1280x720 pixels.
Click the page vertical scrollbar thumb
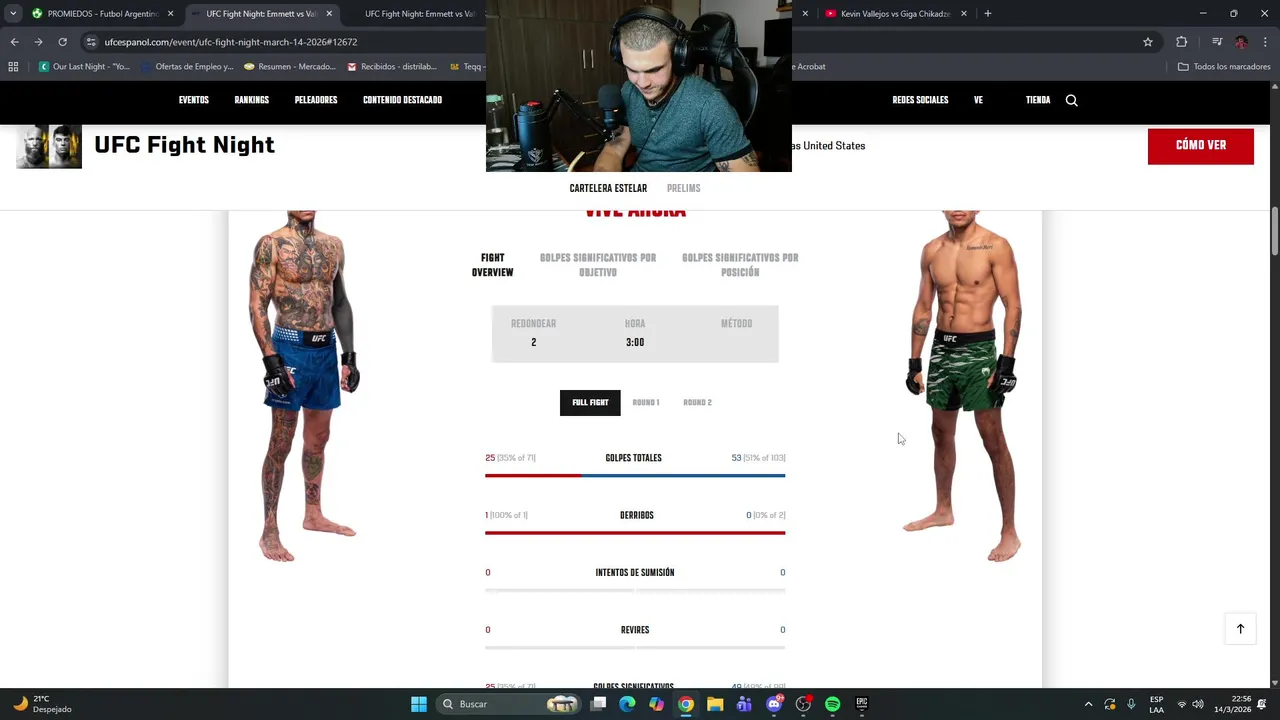[1274, 232]
